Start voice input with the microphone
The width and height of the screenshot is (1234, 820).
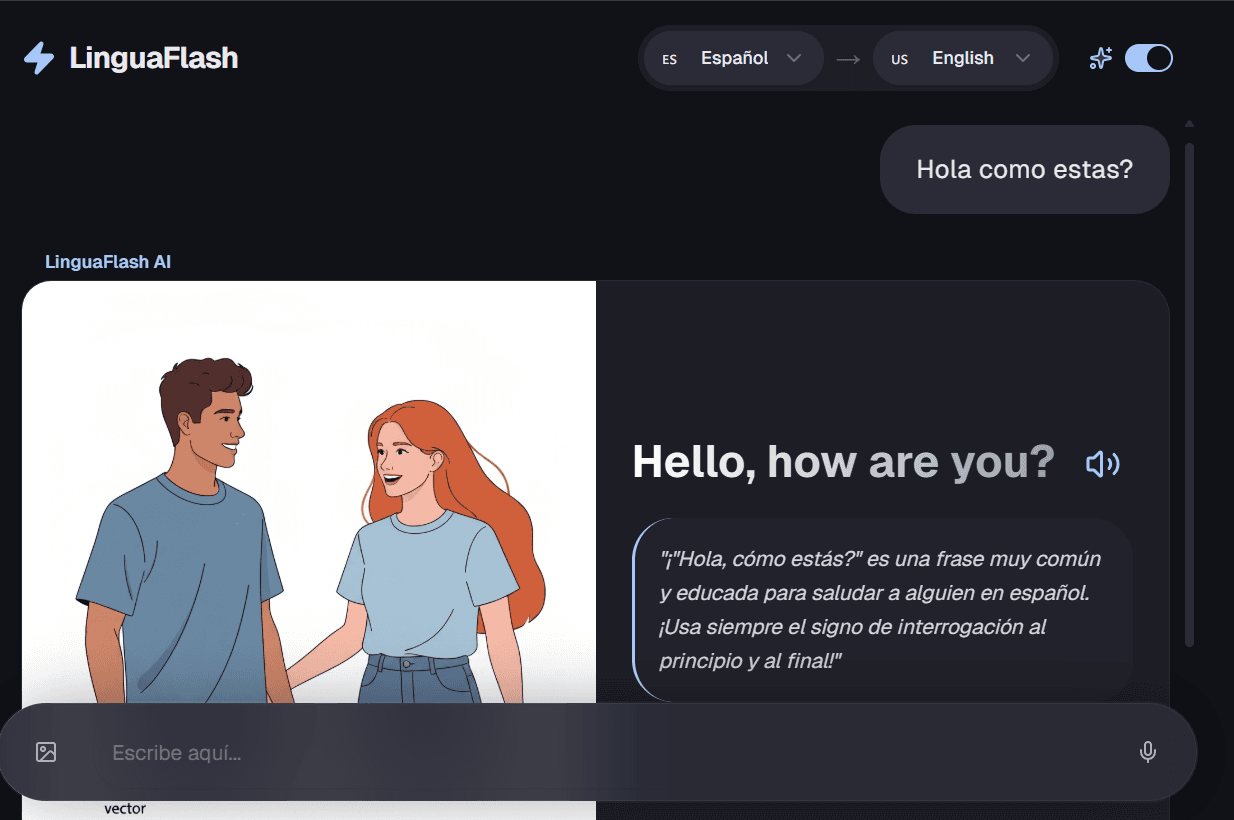point(1147,752)
